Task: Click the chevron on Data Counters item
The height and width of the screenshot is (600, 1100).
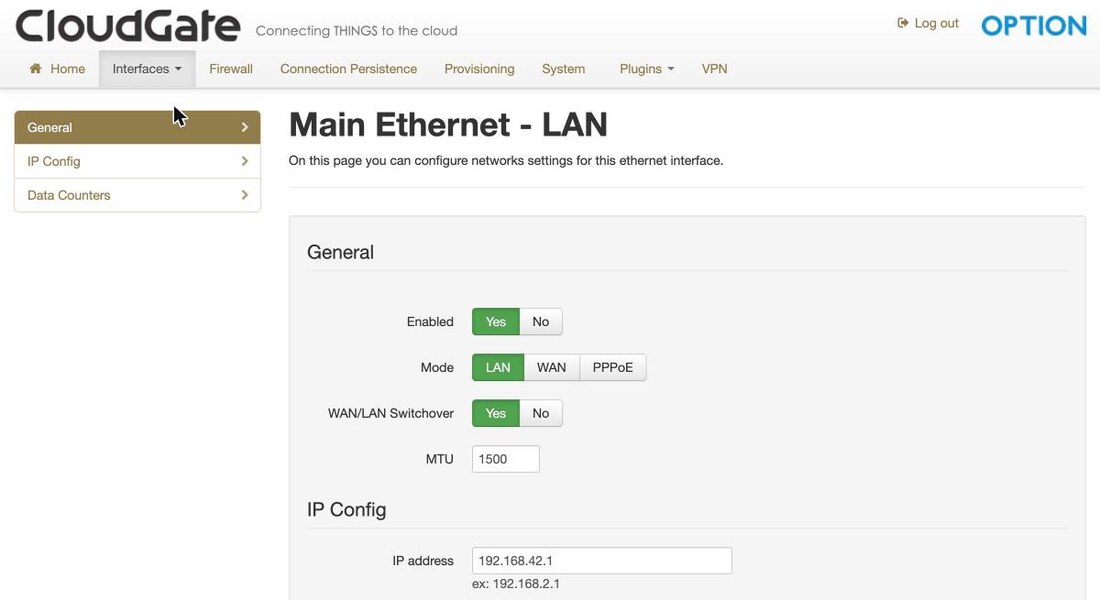Action: pyautogui.click(x=244, y=194)
